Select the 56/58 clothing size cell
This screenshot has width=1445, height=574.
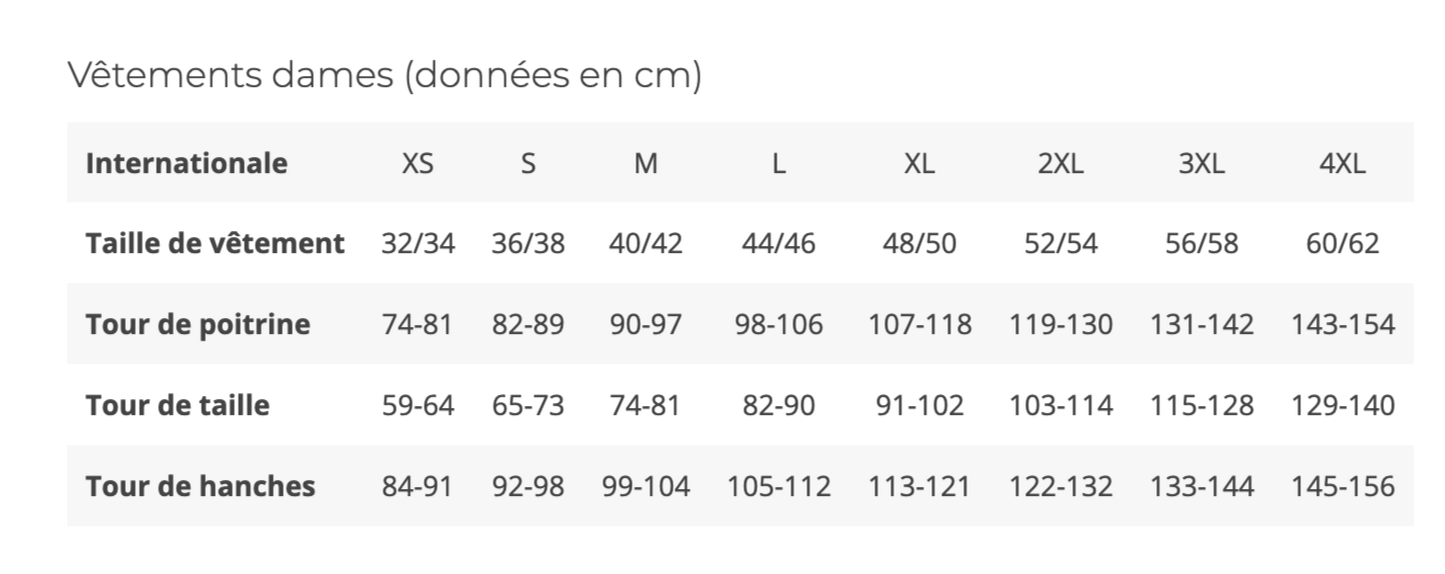tap(1201, 244)
